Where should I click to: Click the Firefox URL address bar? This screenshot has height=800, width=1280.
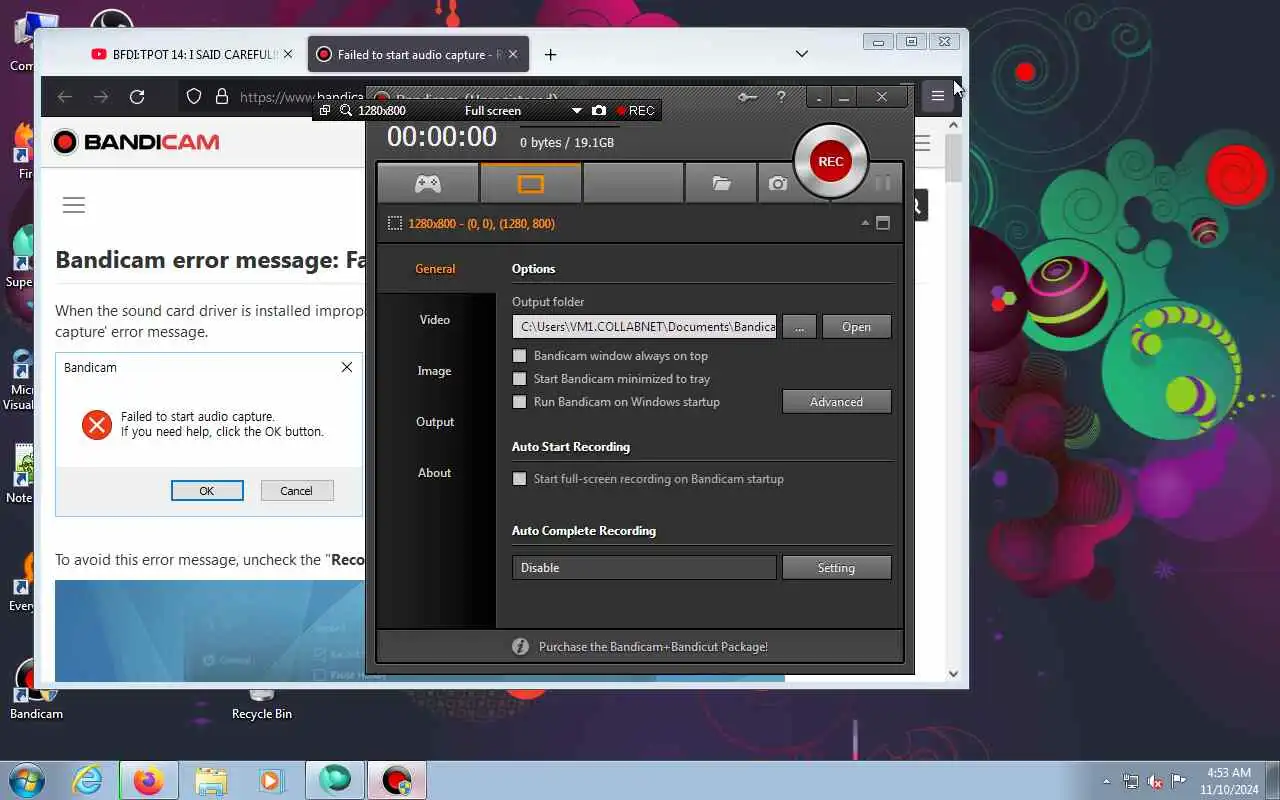pyautogui.click(x=300, y=97)
